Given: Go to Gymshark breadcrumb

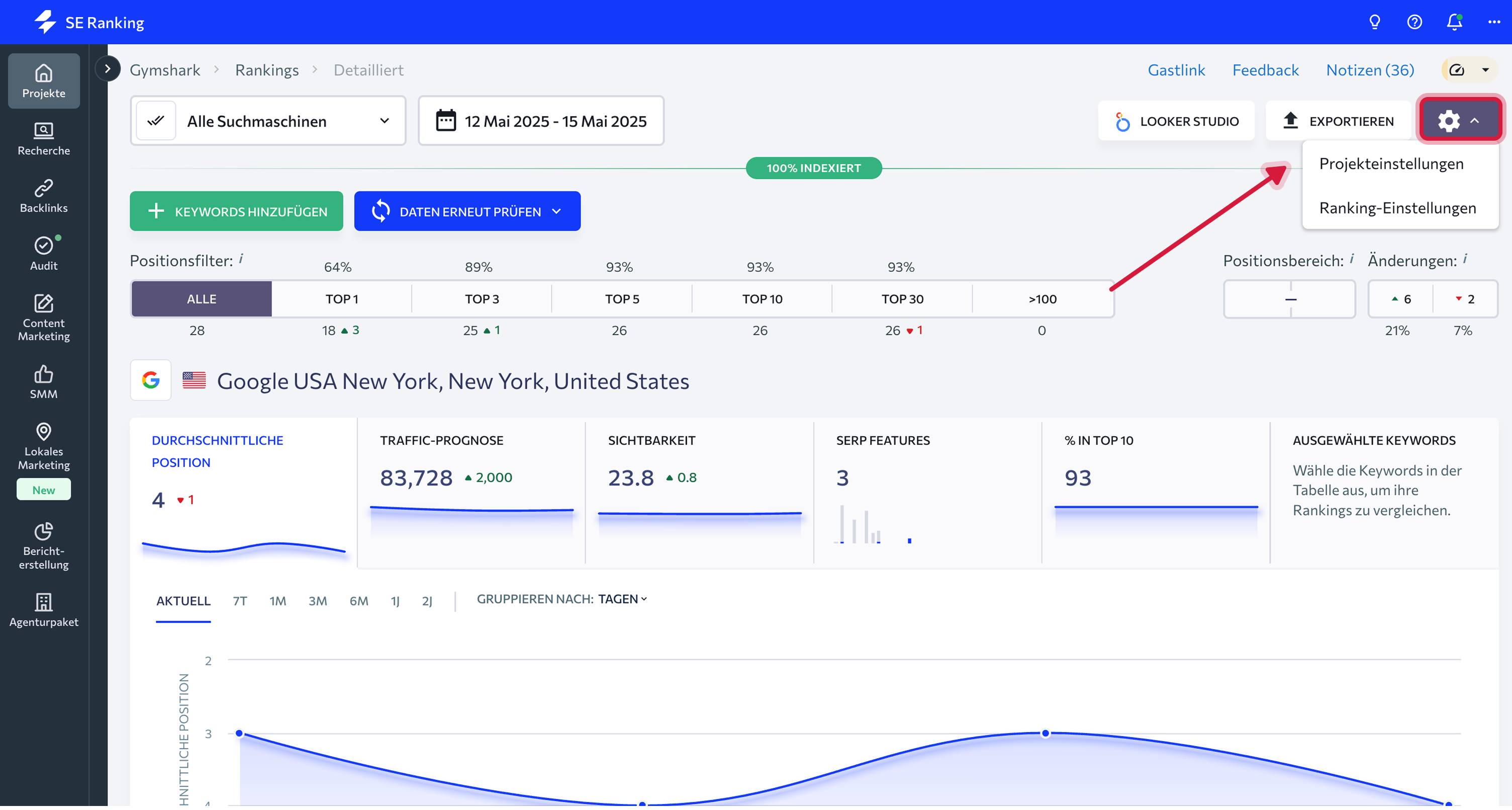Looking at the screenshot, I should (165, 70).
